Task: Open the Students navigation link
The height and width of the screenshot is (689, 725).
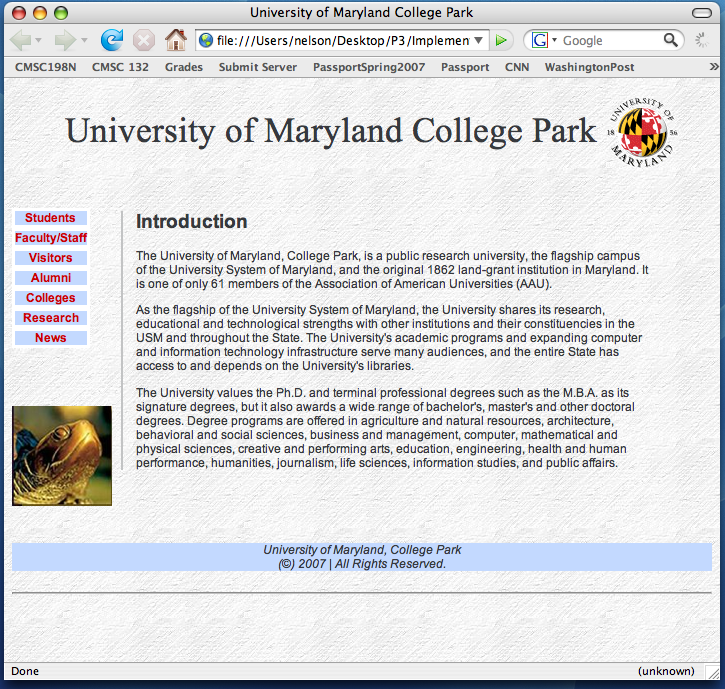Action: [50, 218]
